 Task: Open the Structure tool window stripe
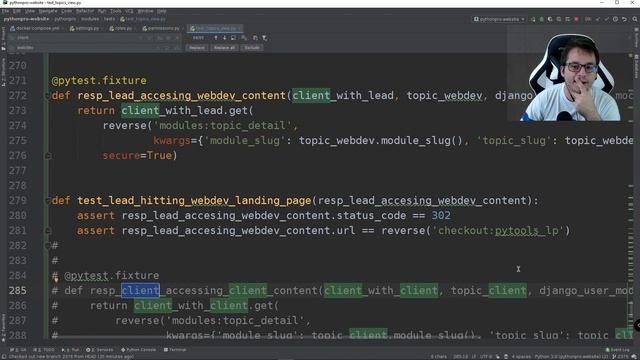coord(3,71)
